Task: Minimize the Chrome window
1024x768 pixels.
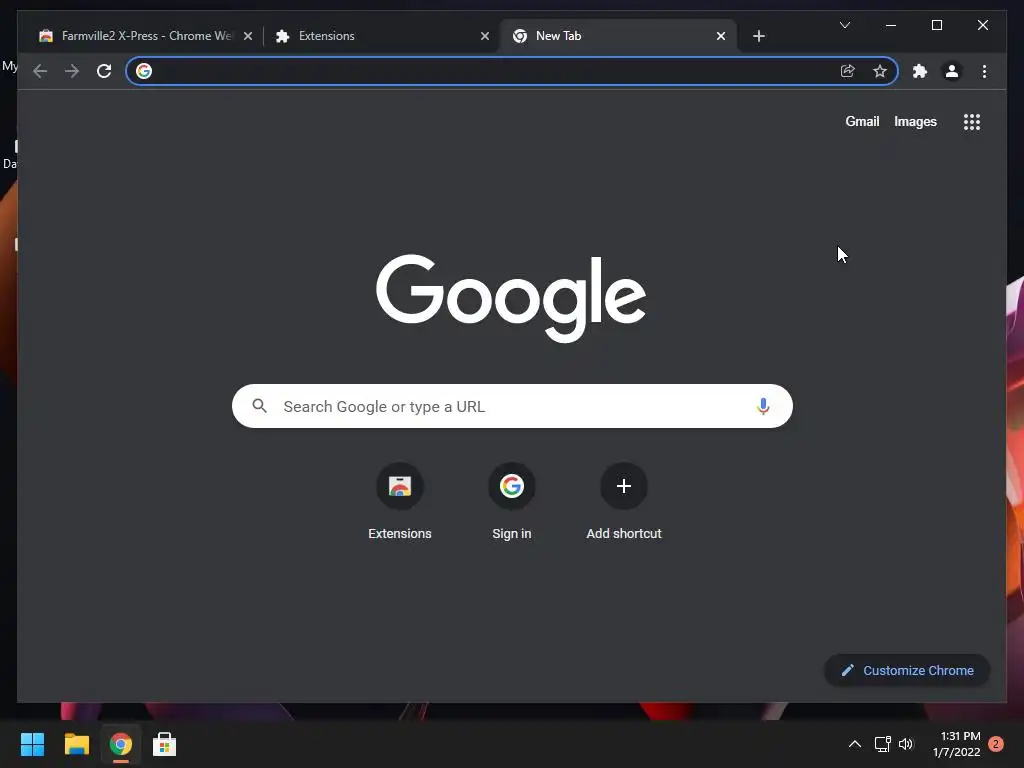Action: (891, 25)
